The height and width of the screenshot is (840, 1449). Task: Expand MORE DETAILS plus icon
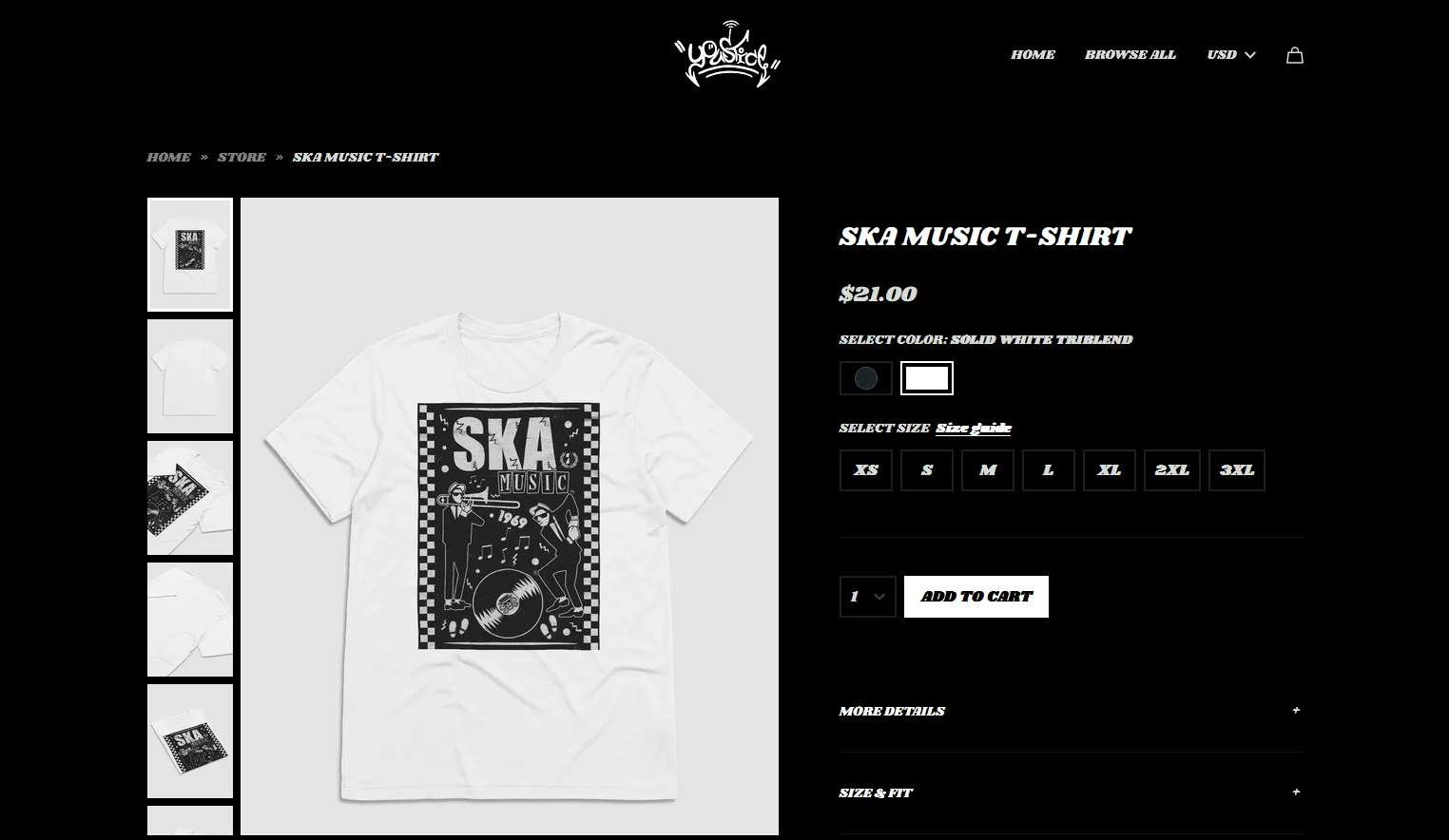point(1296,711)
